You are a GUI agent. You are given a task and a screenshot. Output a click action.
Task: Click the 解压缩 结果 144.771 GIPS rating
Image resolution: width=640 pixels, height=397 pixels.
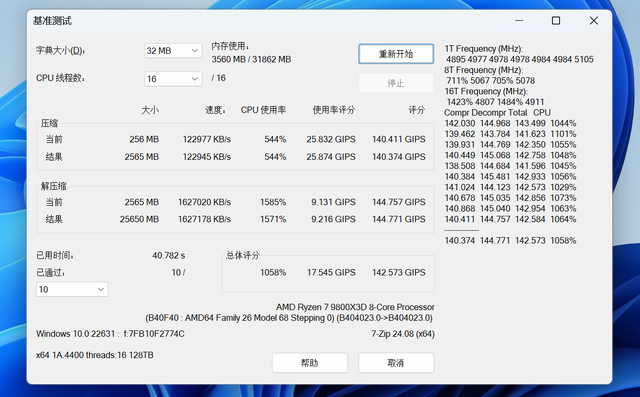click(x=399, y=219)
